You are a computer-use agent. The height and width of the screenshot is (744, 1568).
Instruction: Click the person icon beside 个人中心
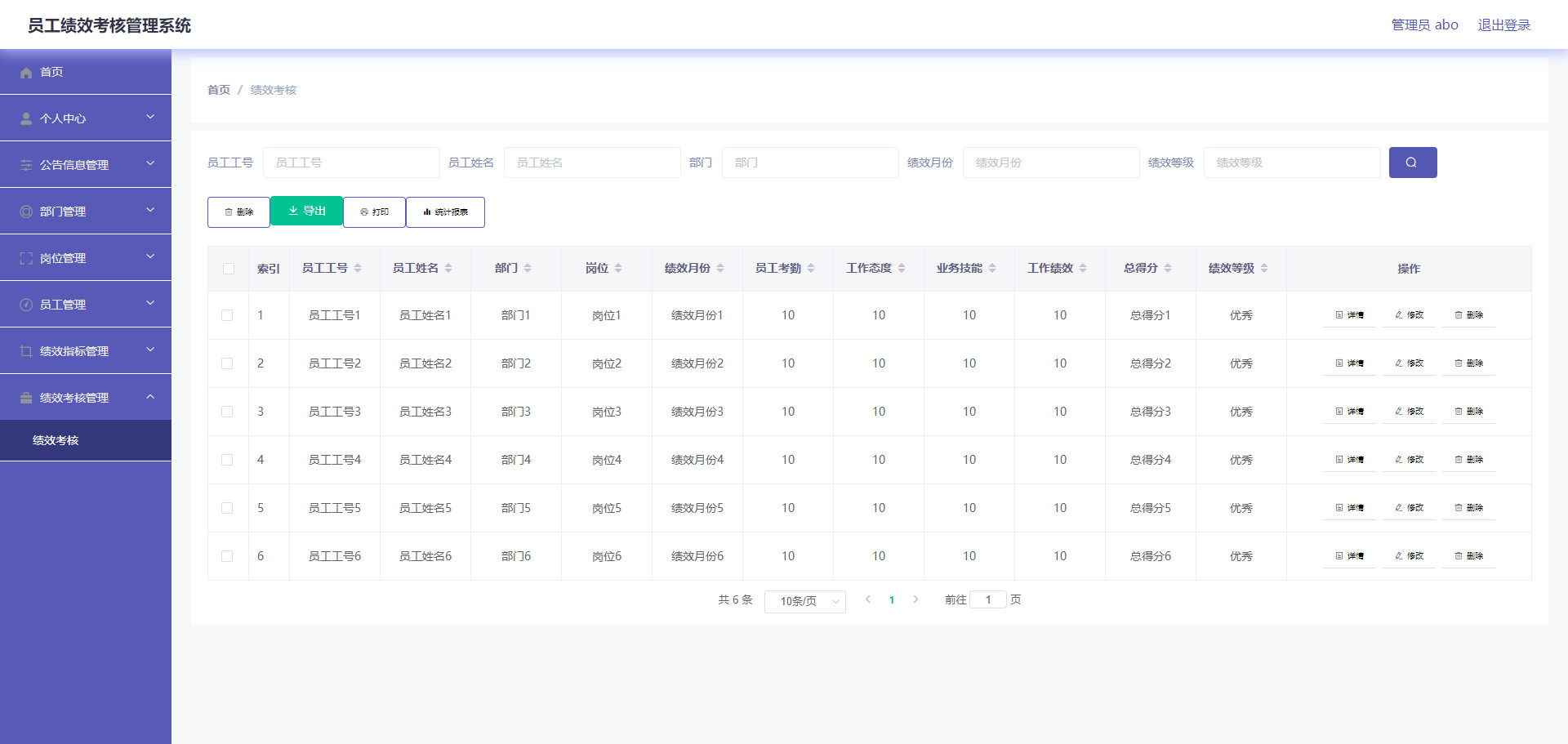point(26,118)
